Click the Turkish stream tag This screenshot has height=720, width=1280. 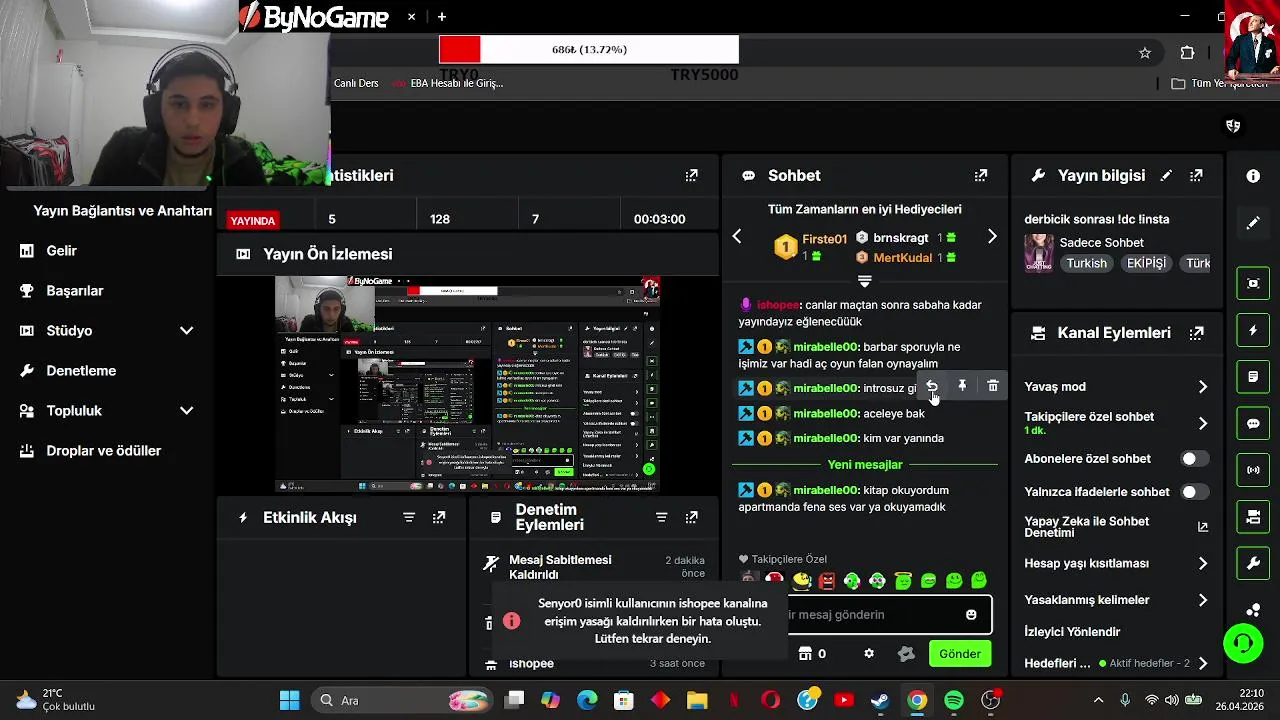click(1086, 263)
